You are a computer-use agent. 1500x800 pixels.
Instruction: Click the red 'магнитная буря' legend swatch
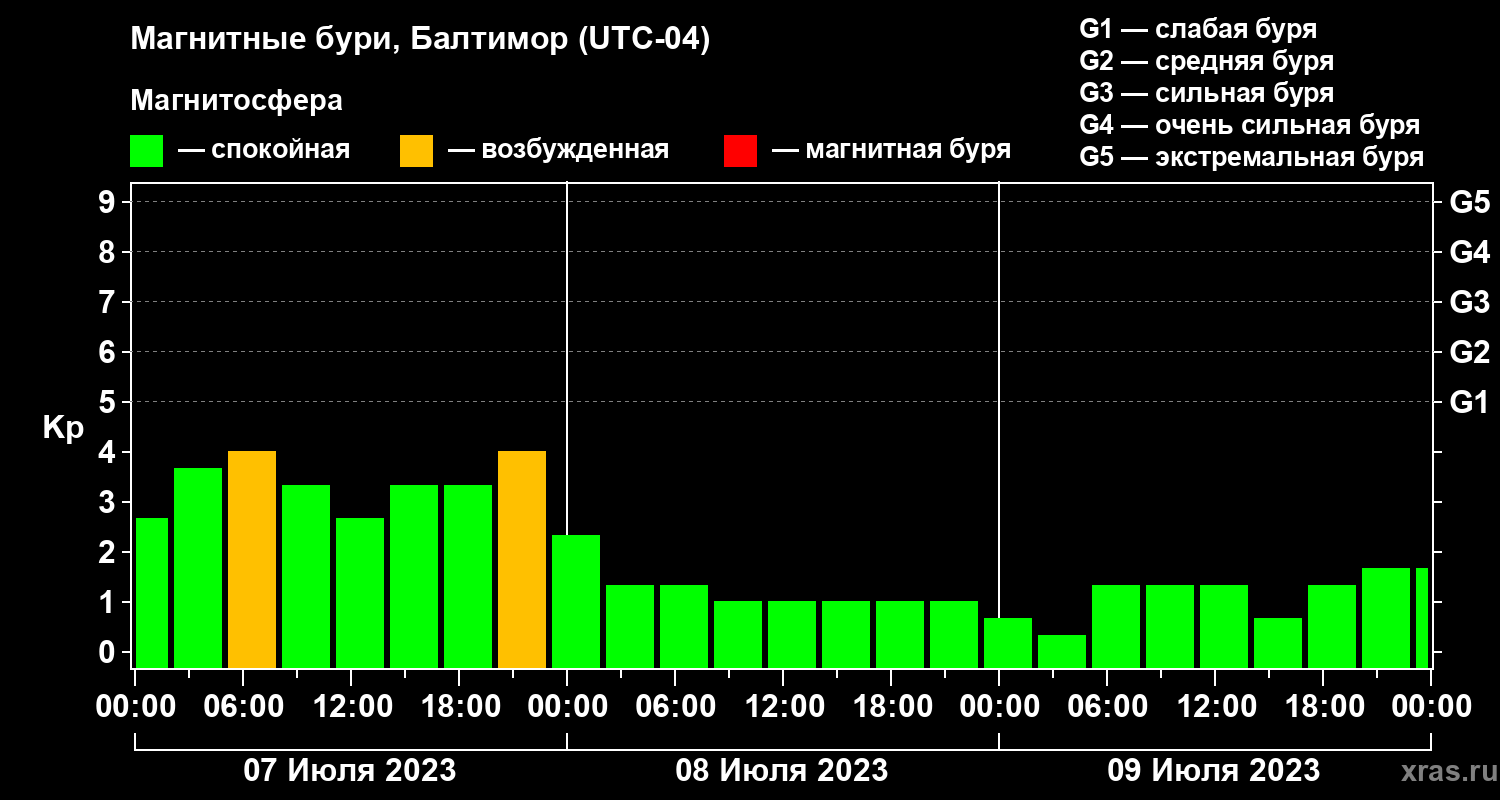740,151
